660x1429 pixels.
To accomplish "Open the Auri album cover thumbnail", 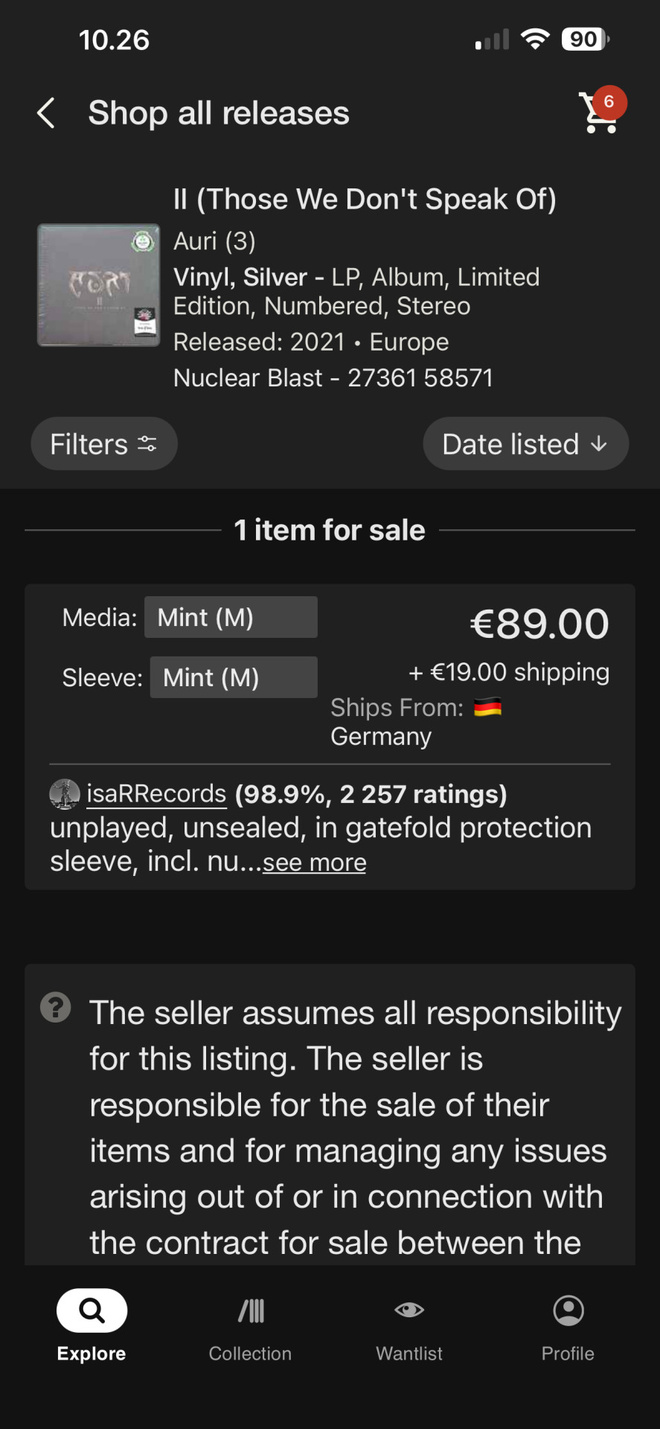I will [99, 285].
